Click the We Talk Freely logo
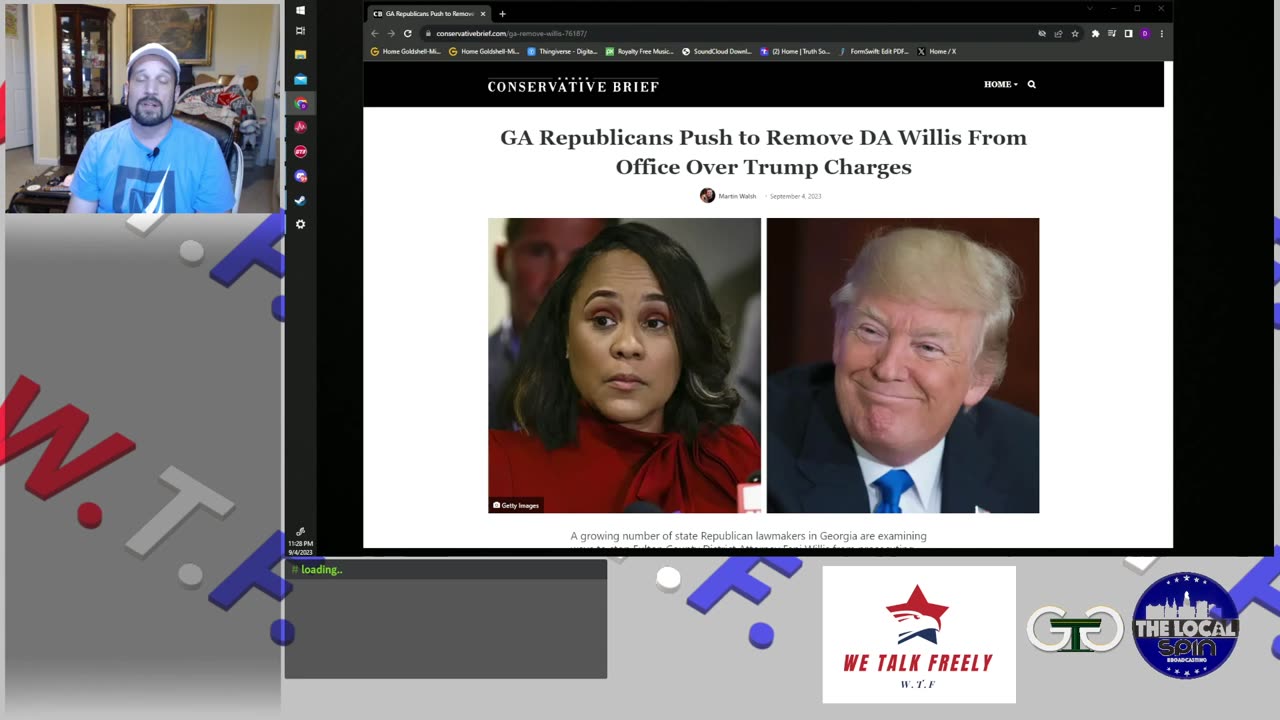This screenshot has width=1280, height=720. (x=919, y=634)
